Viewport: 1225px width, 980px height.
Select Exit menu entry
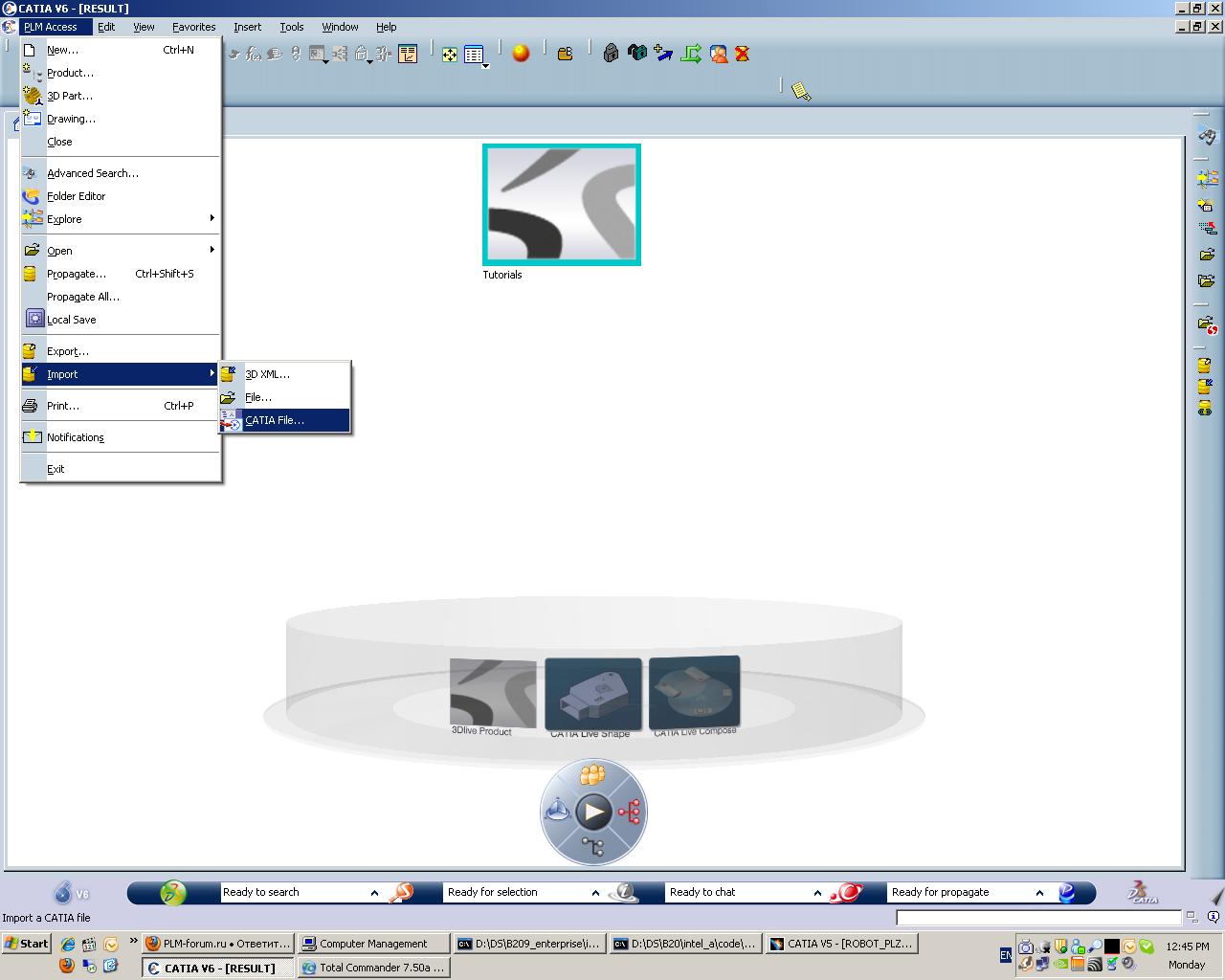click(121, 469)
